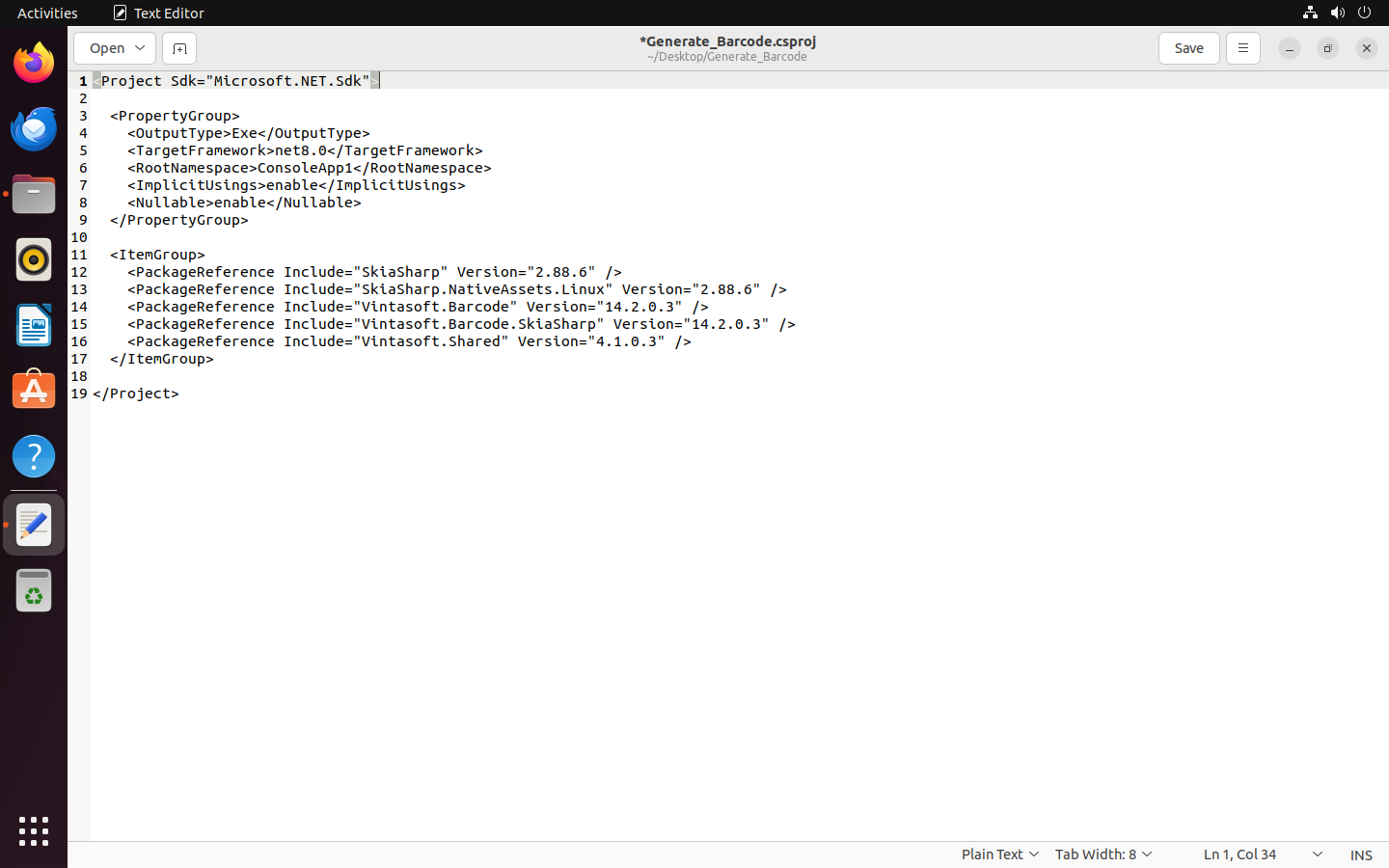The height and width of the screenshot is (868, 1389).
Task: Click the new document tab icon
Action: point(179,48)
